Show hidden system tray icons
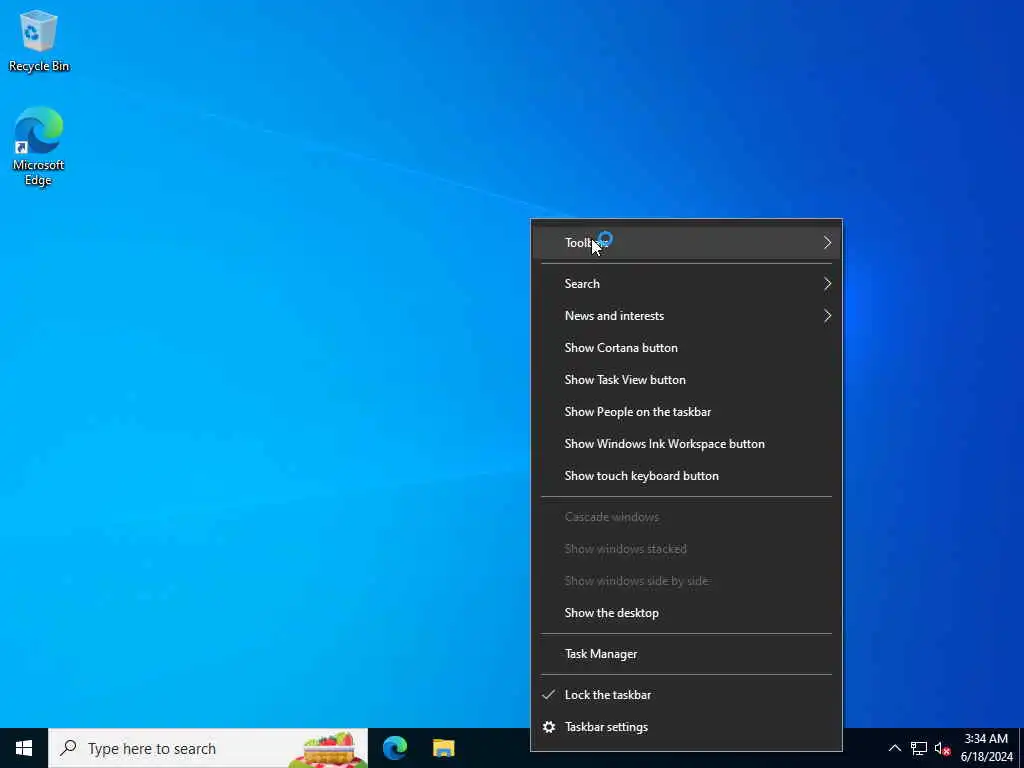Image resolution: width=1024 pixels, height=768 pixels. tap(895, 748)
